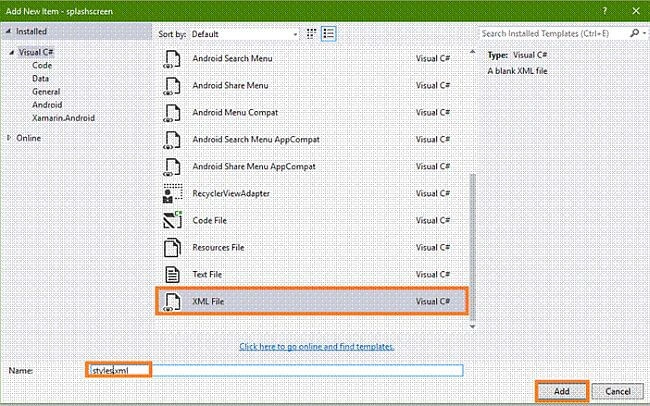Expand the Online section
The width and height of the screenshot is (650, 406).
click(8, 138)
